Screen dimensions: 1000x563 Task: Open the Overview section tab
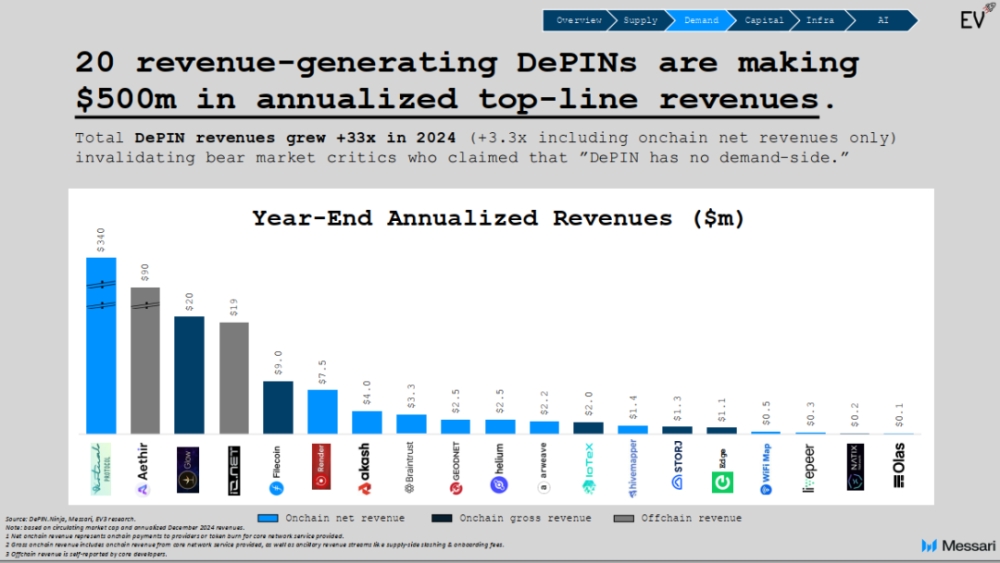click(579, 20)
